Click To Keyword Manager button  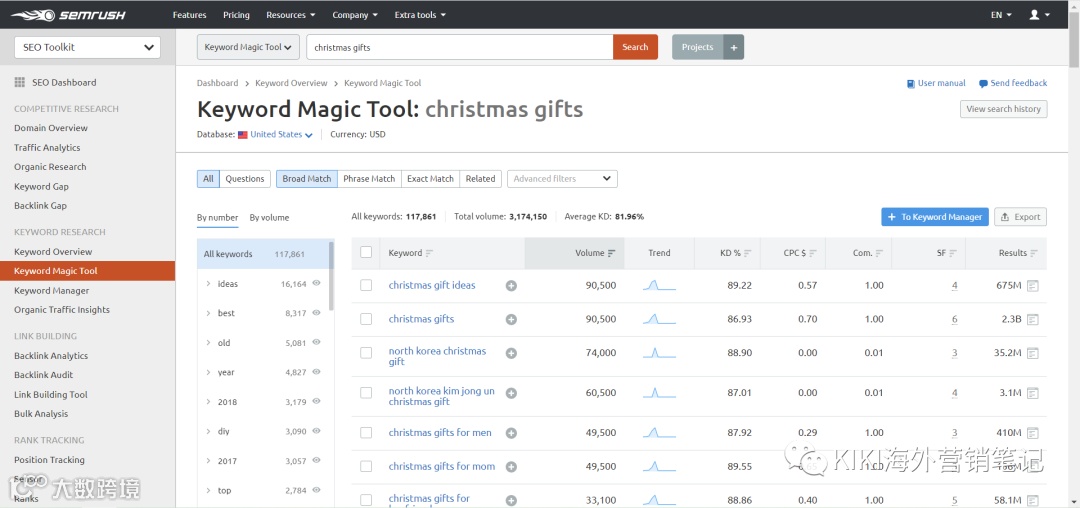coord(935,217)
